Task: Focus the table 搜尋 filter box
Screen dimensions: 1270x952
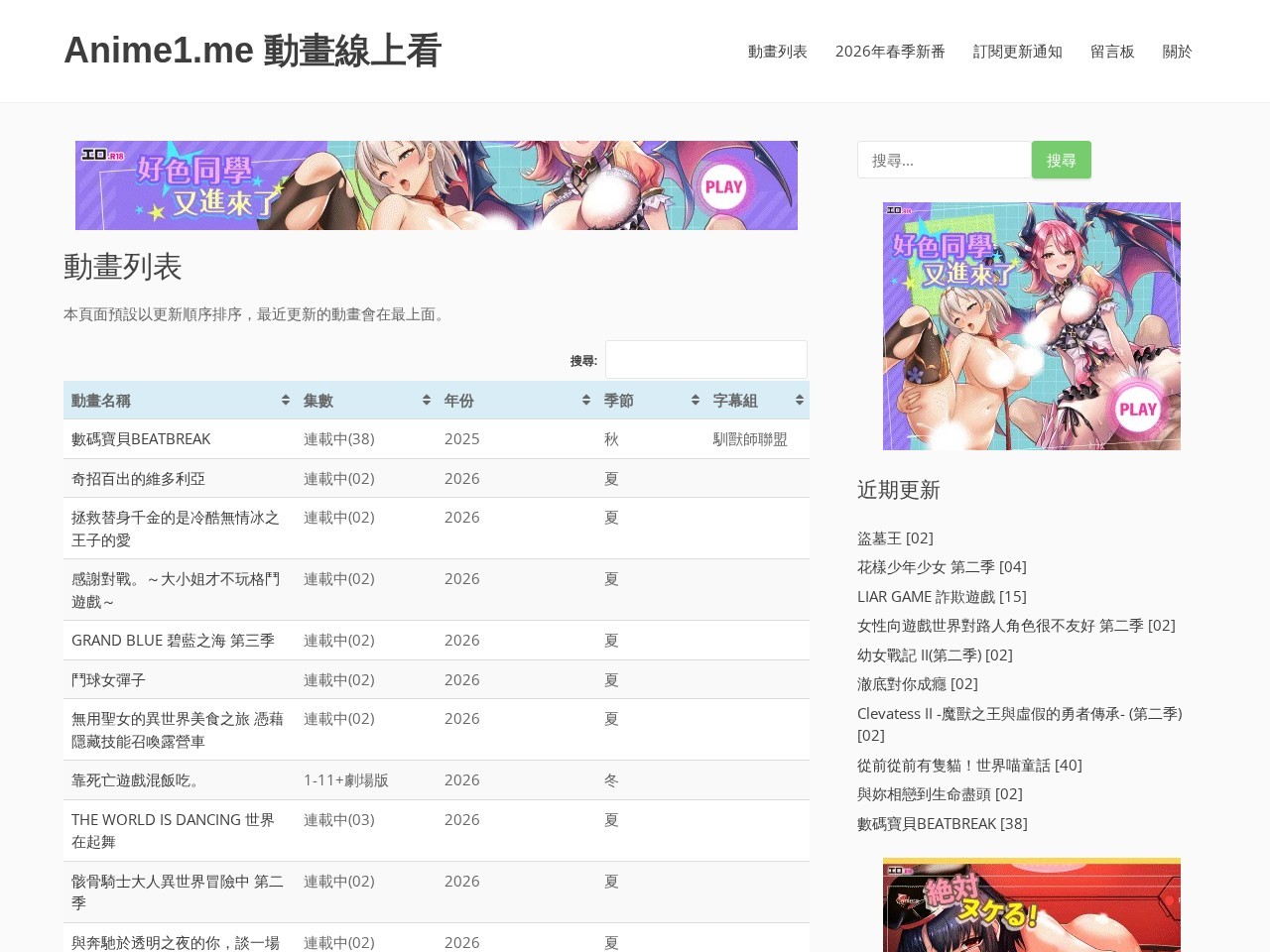Action: point(706,359)
